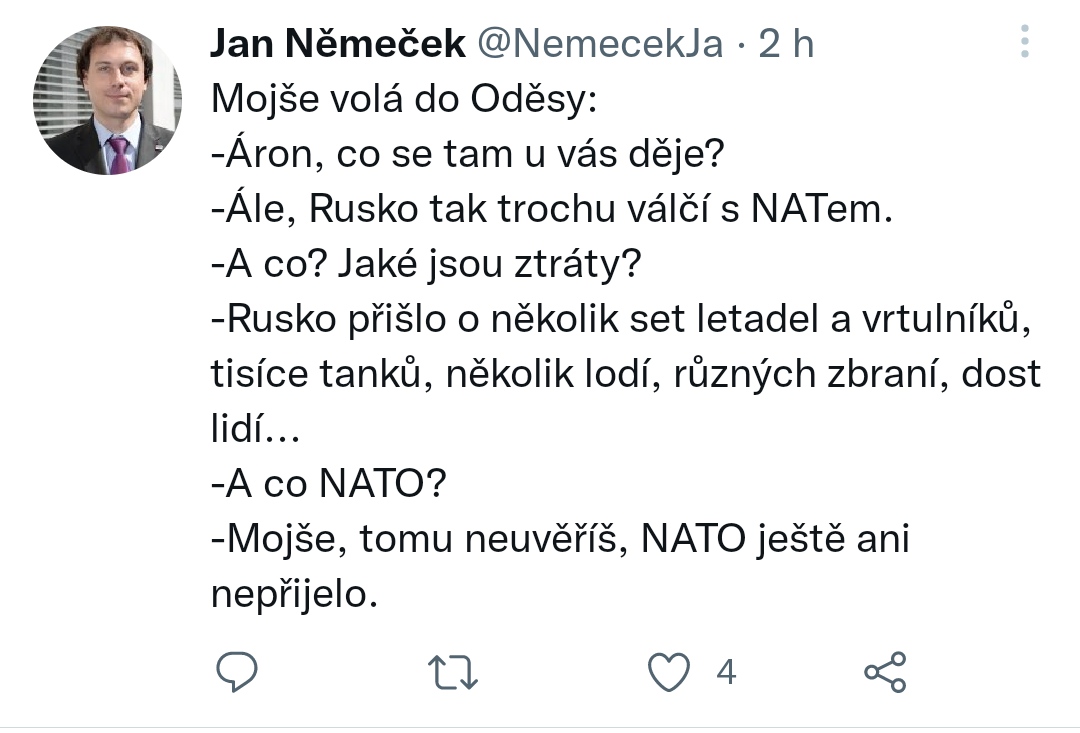Click the line "Mojše, tomu neuvěříš"
This screenshot has width=1080, height=733.
point(560,541)
